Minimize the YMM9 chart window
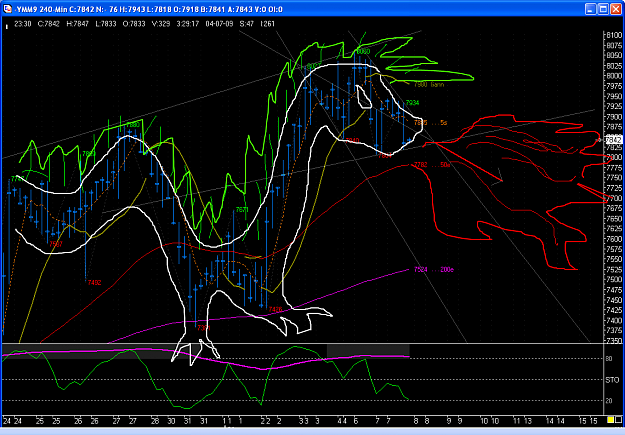The height and width of the screenshot is (435, 625). [590, 9]
